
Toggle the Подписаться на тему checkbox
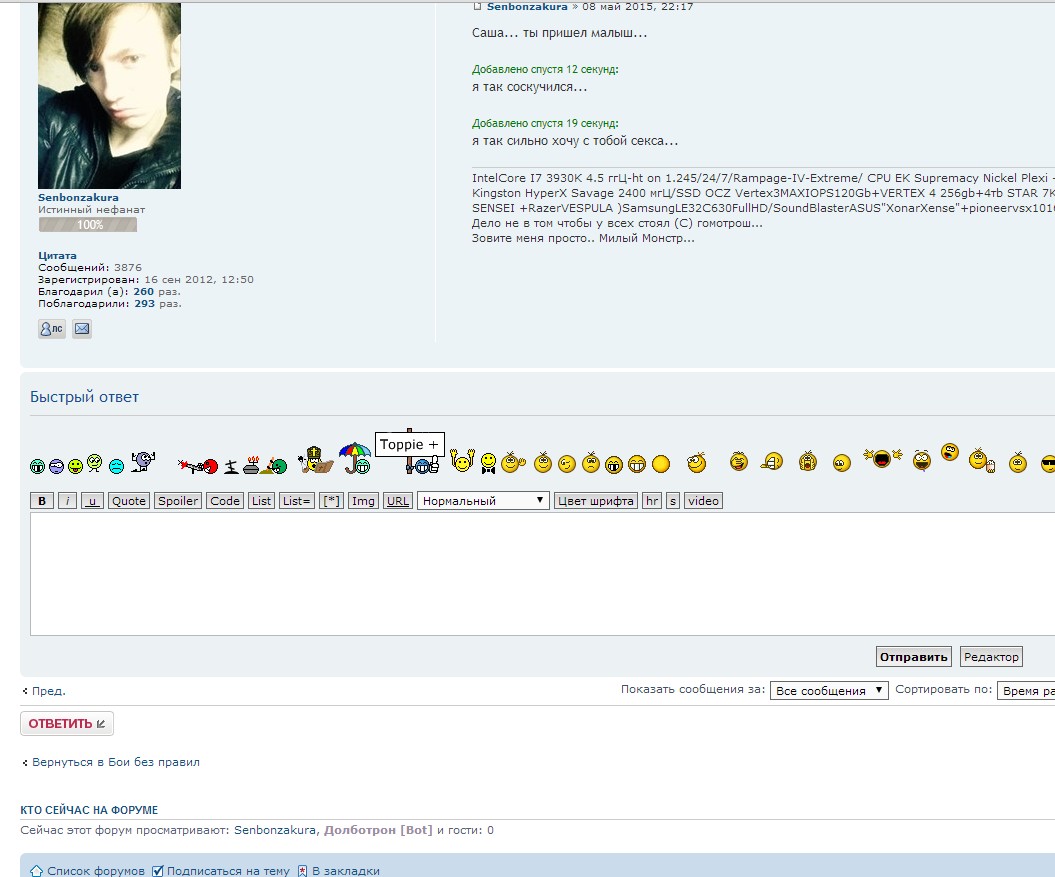157,871
